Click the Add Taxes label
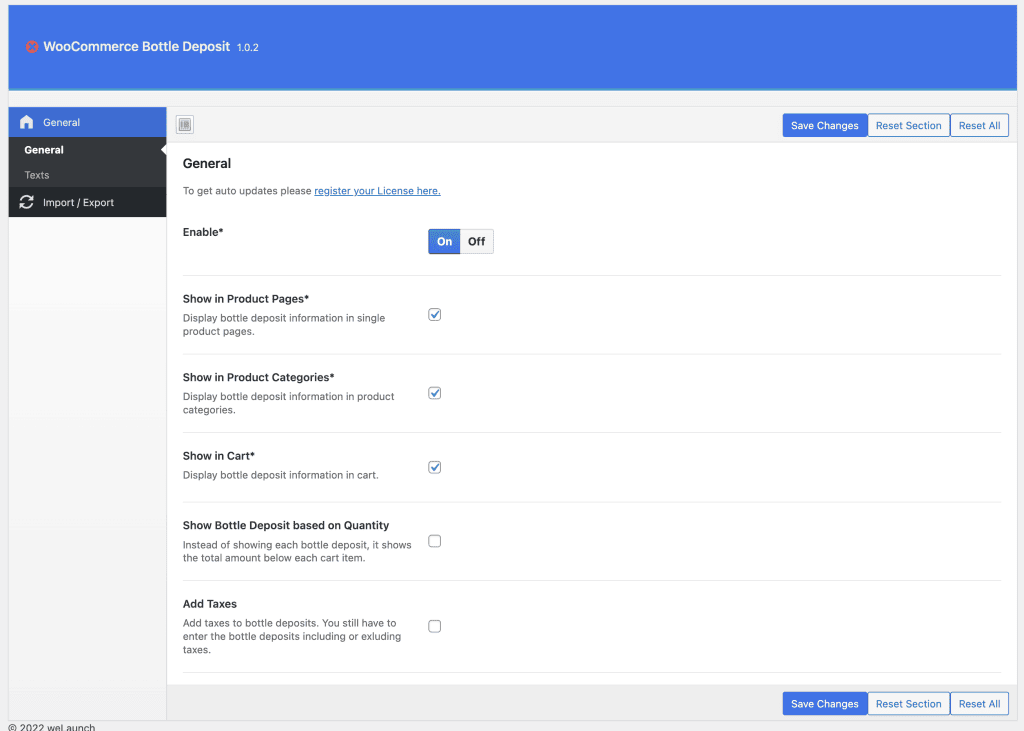Image resolution: width=1024 pixels, height=731 pixels. point(210,604)
